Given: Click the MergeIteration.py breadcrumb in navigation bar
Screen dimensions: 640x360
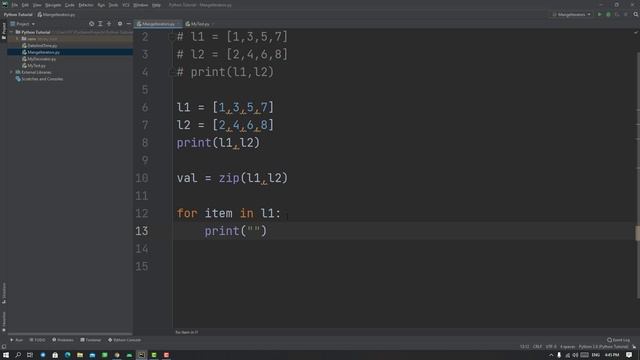Looking at the screenshot, I should (56, 14).
